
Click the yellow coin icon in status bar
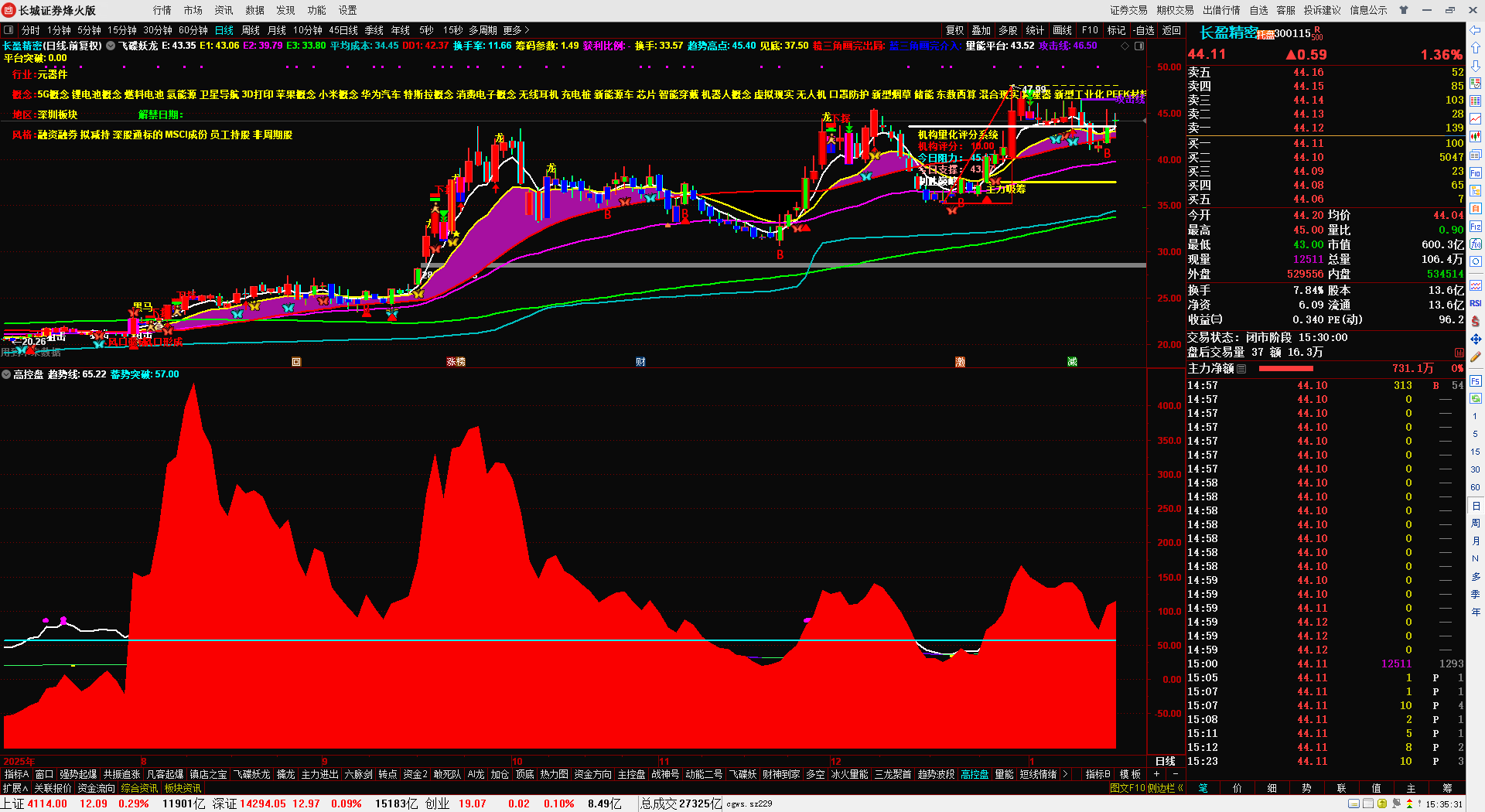coord(1382,804)
